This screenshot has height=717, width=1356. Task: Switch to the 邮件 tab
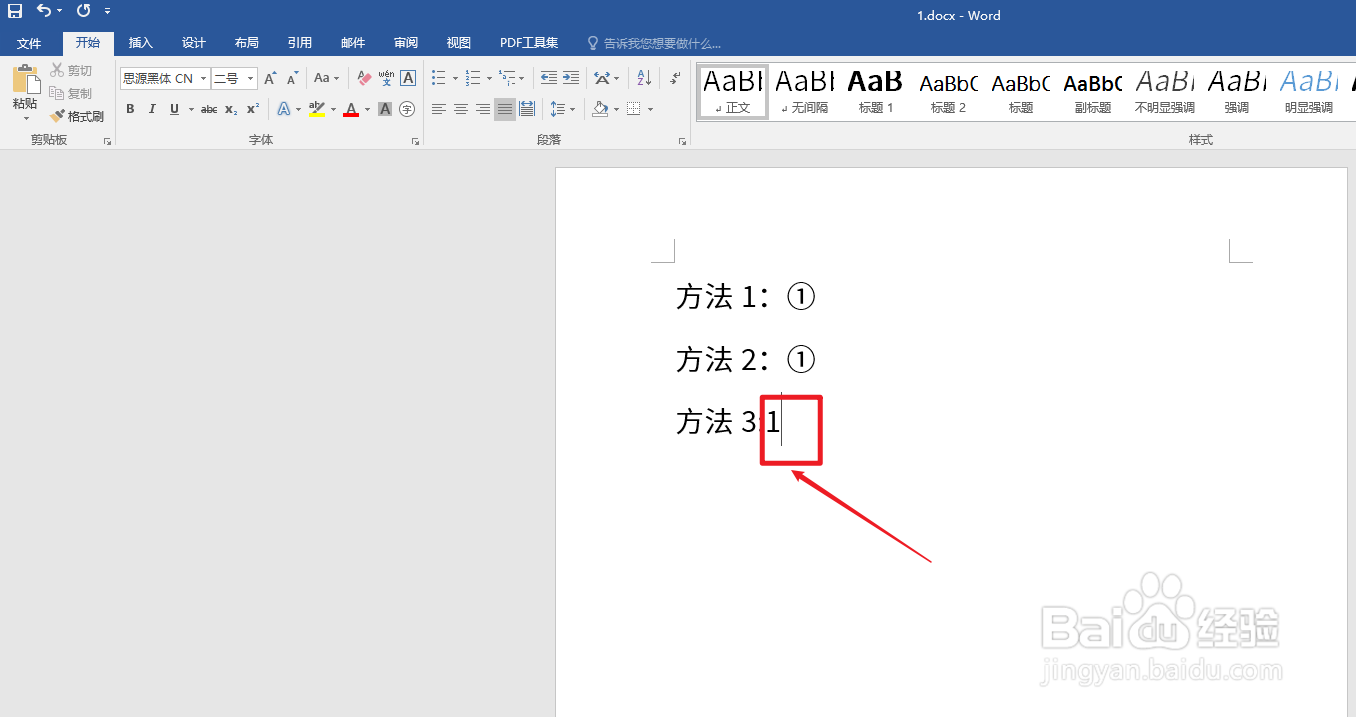(x=353, y=43)
